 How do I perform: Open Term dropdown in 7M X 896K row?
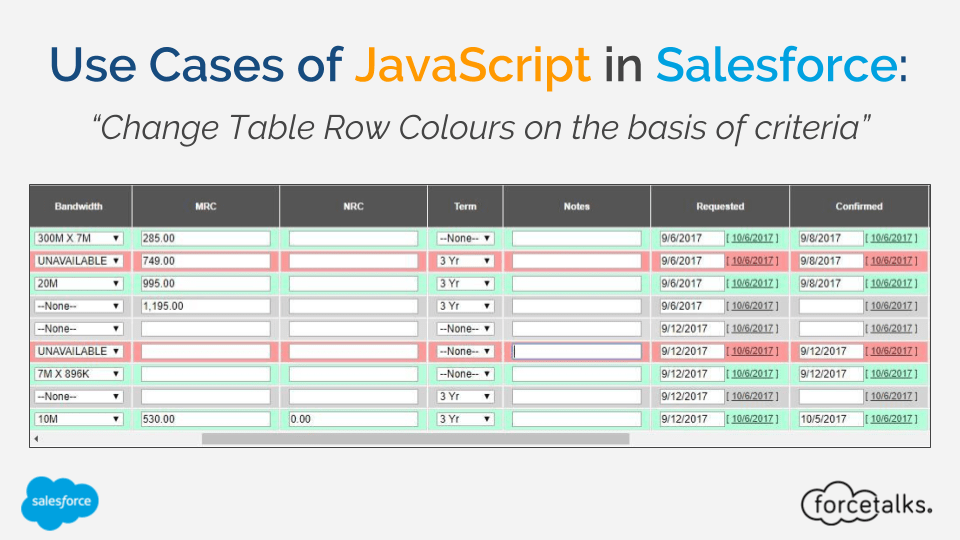click(x=465, y=374)
